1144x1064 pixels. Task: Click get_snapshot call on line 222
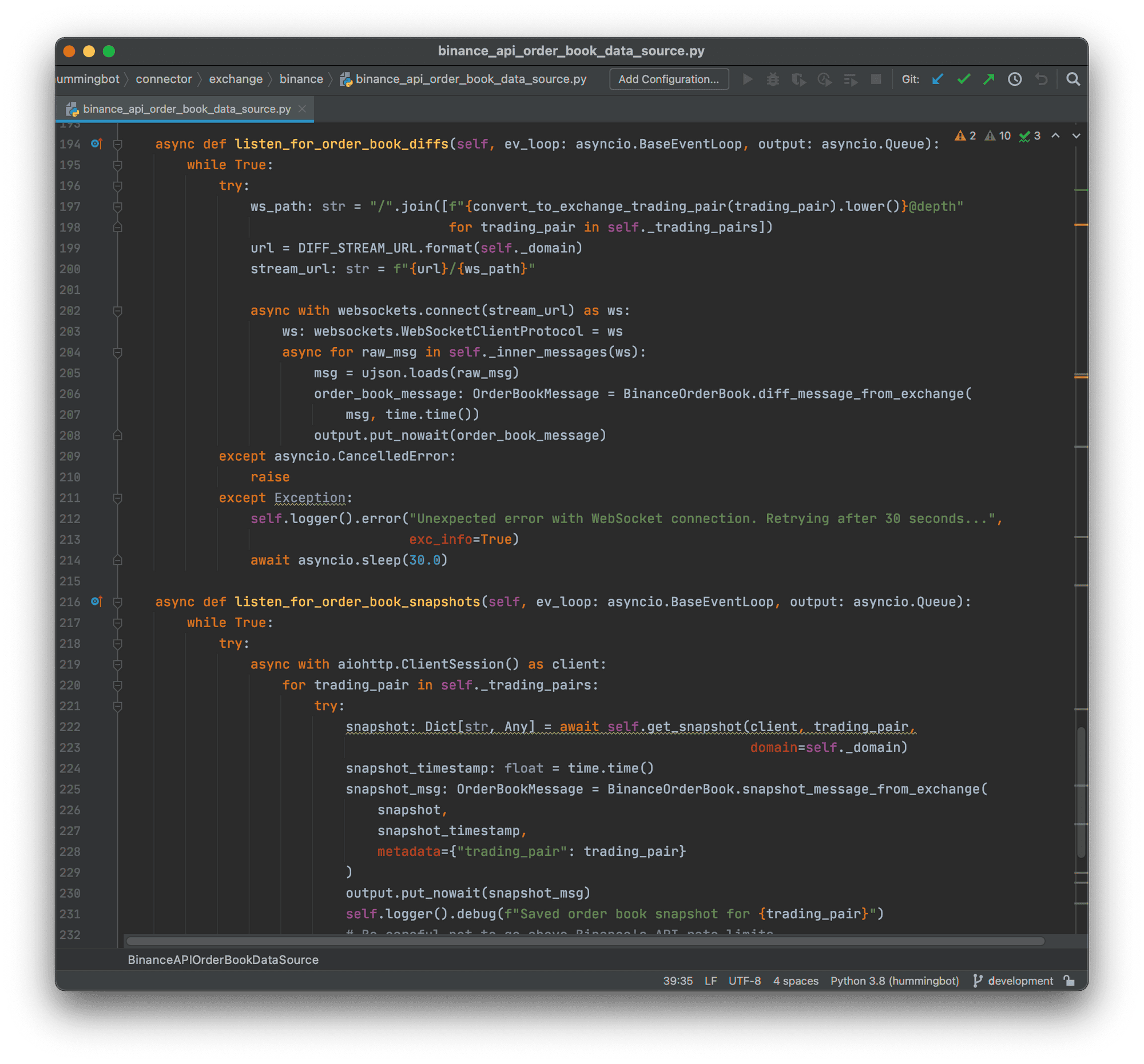[x=694, y=727]
